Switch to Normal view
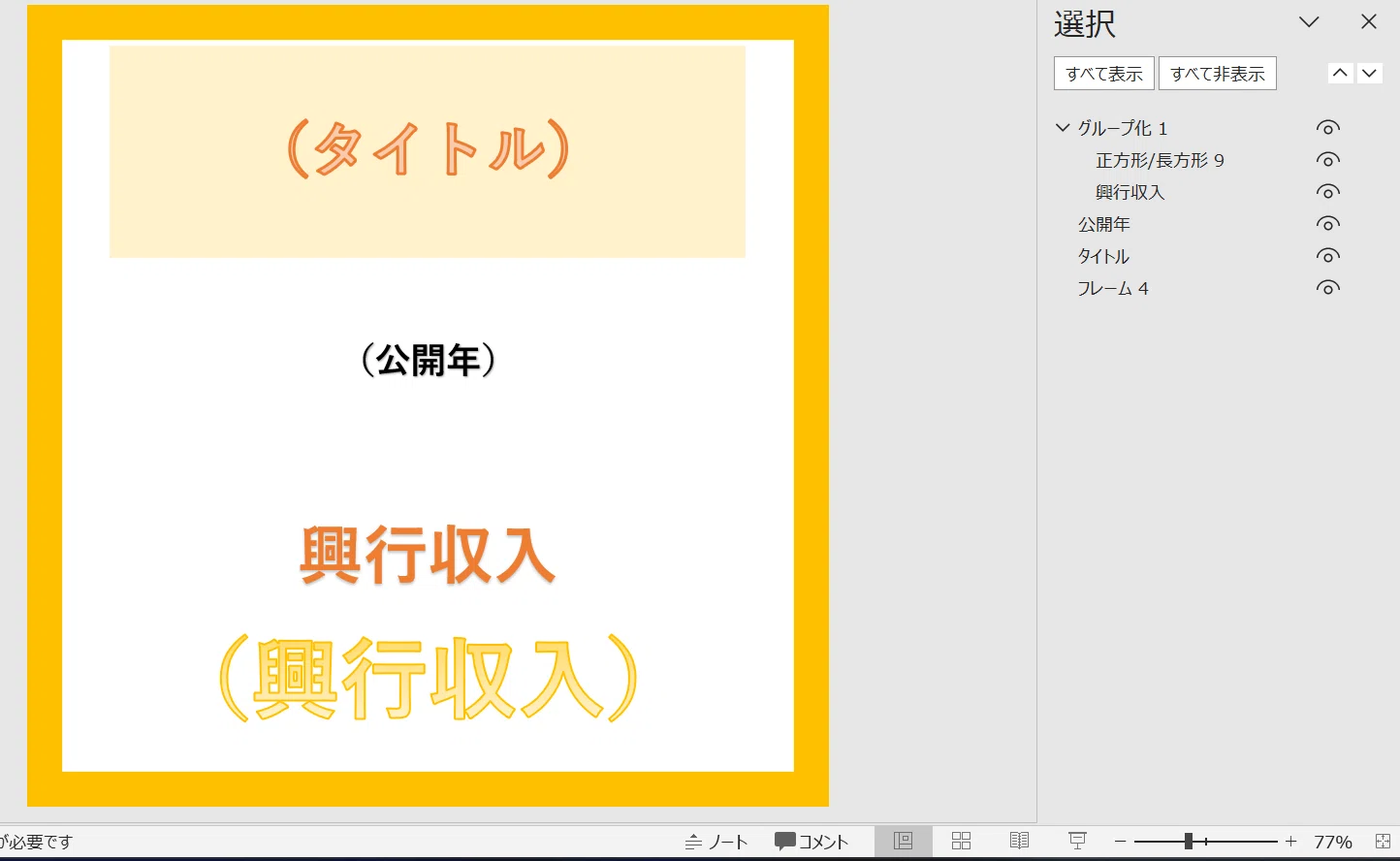 point(903,842)
